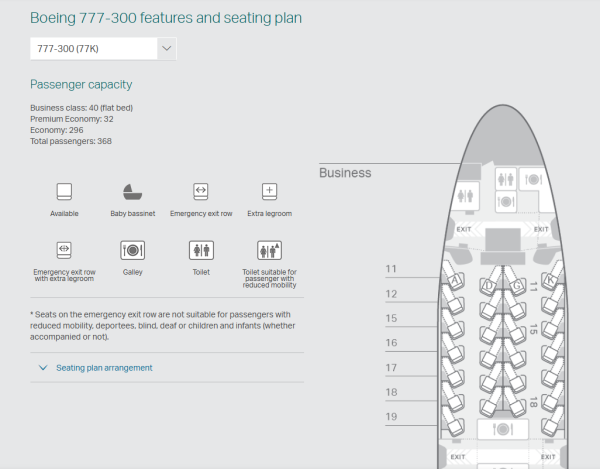Click the chevron beside Seating plan arrangement
This screenshot has height=469, width=600.
[x=43, y=368]
